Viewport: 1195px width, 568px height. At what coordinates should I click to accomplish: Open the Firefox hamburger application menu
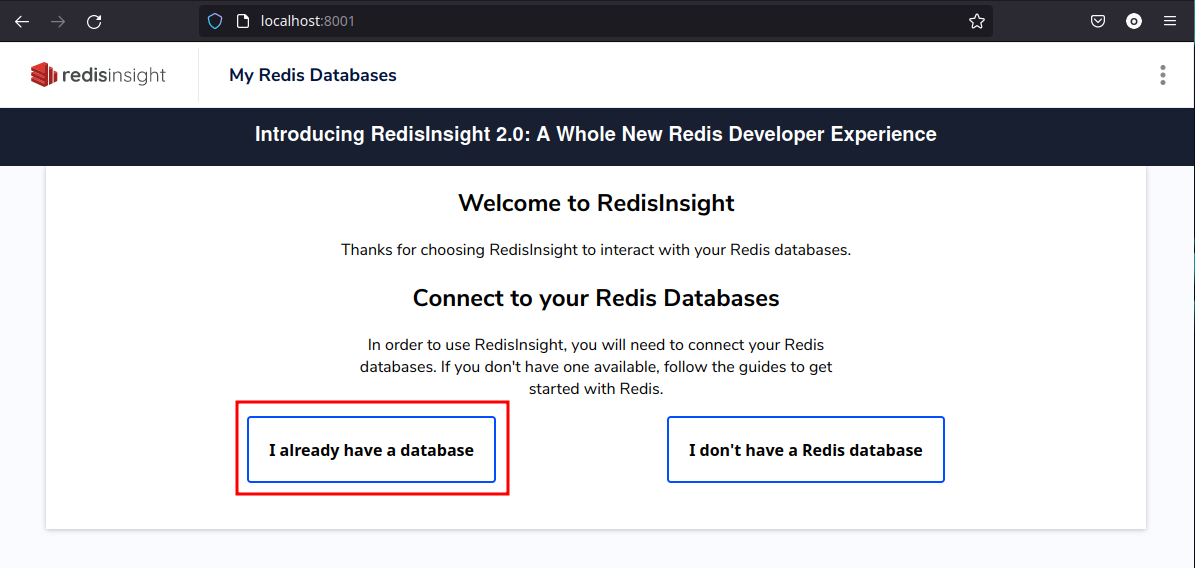[x=1170, y=21]
